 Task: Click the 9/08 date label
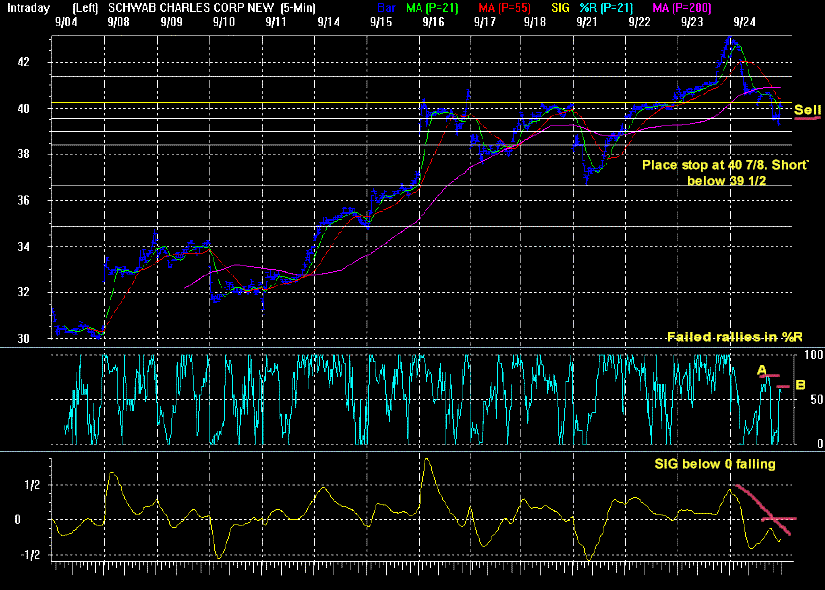(118, 22)
